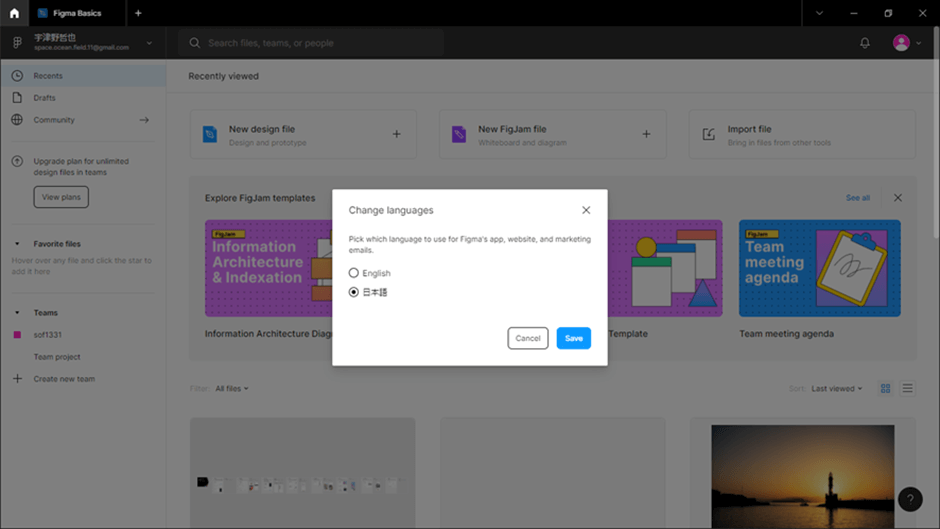Click the upgrade plan arrow icon
940x529 pixels.
tap(17, 161)
